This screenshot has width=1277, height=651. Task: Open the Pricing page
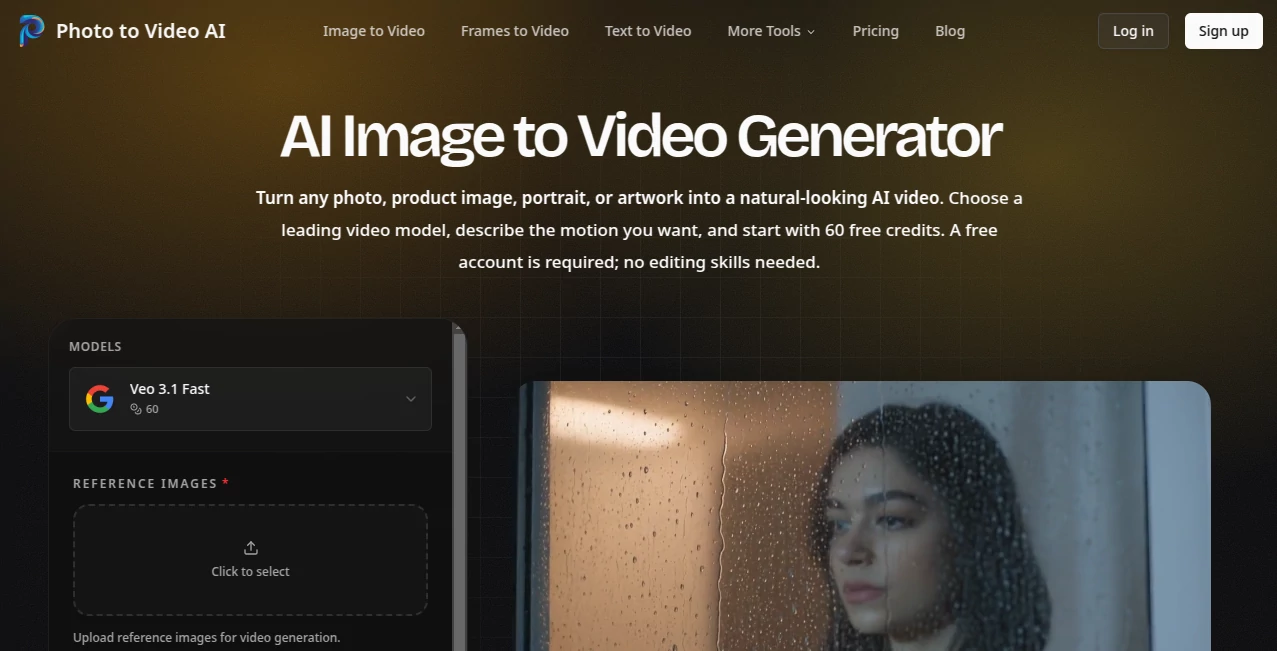(x=876, y=31)
